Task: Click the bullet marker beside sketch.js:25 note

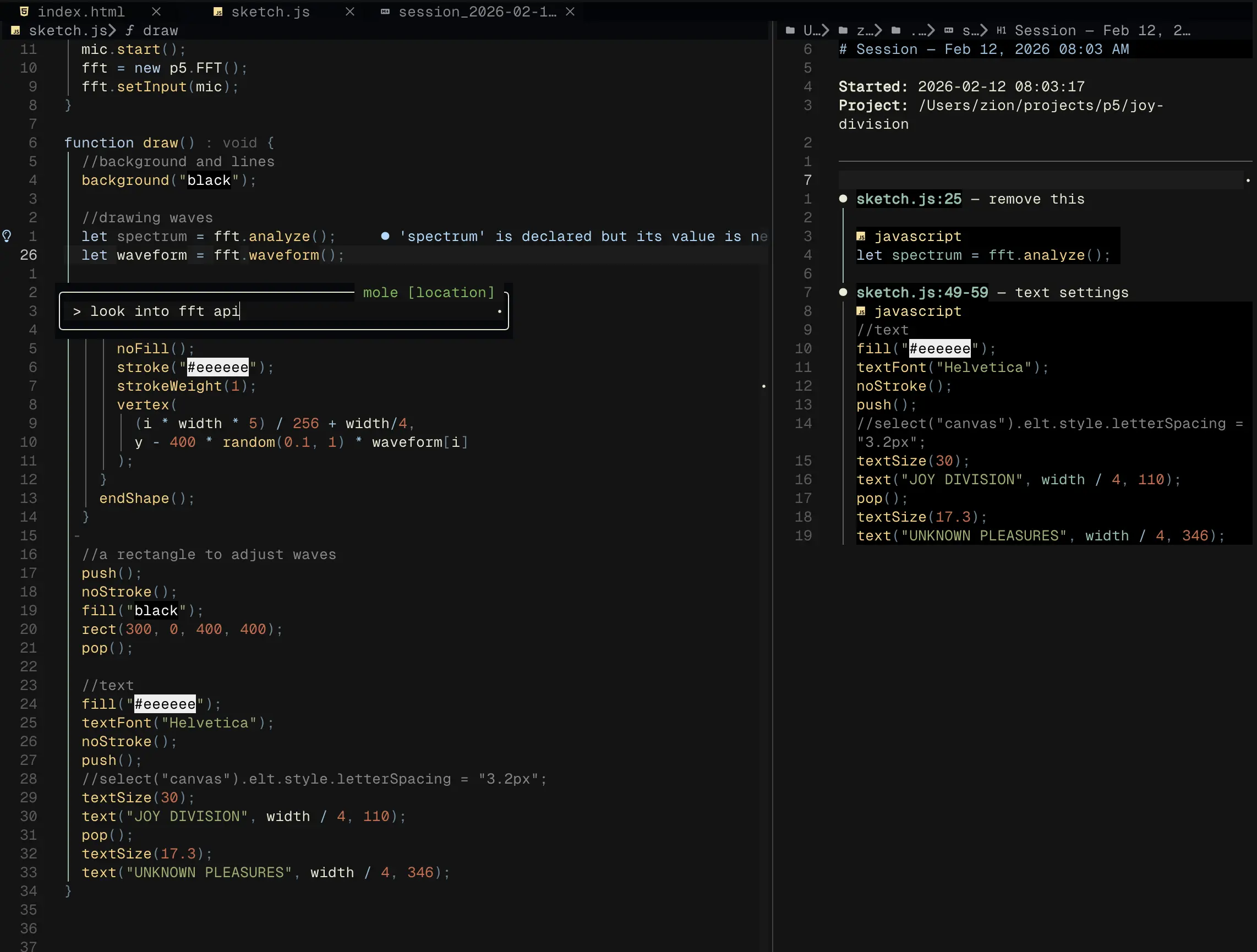Action: pos(843,199)
